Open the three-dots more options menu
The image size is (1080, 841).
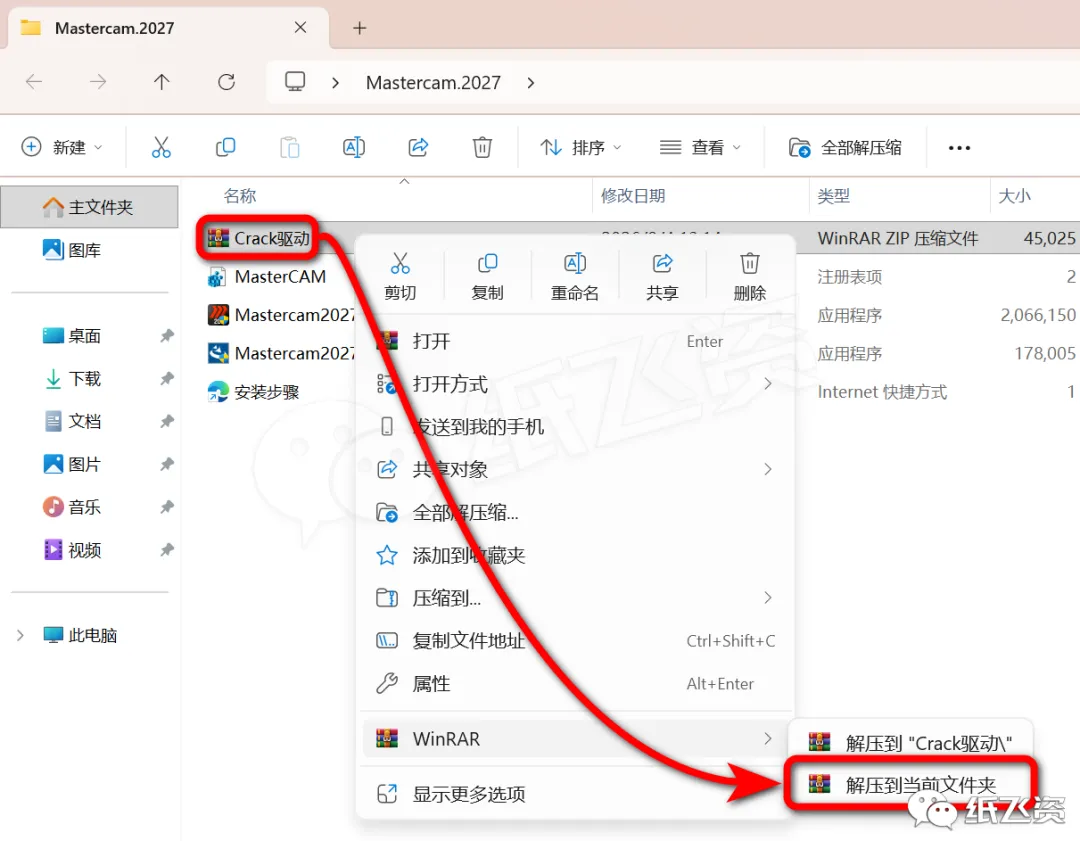click(x=959, y=147)
